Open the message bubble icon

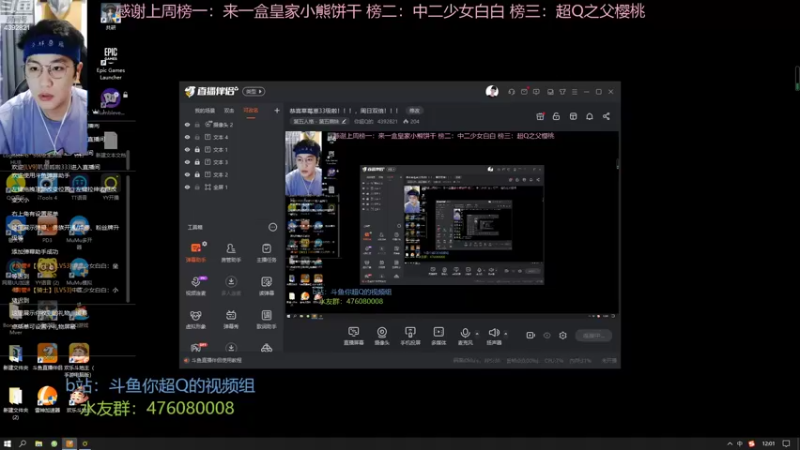point(536,92)
